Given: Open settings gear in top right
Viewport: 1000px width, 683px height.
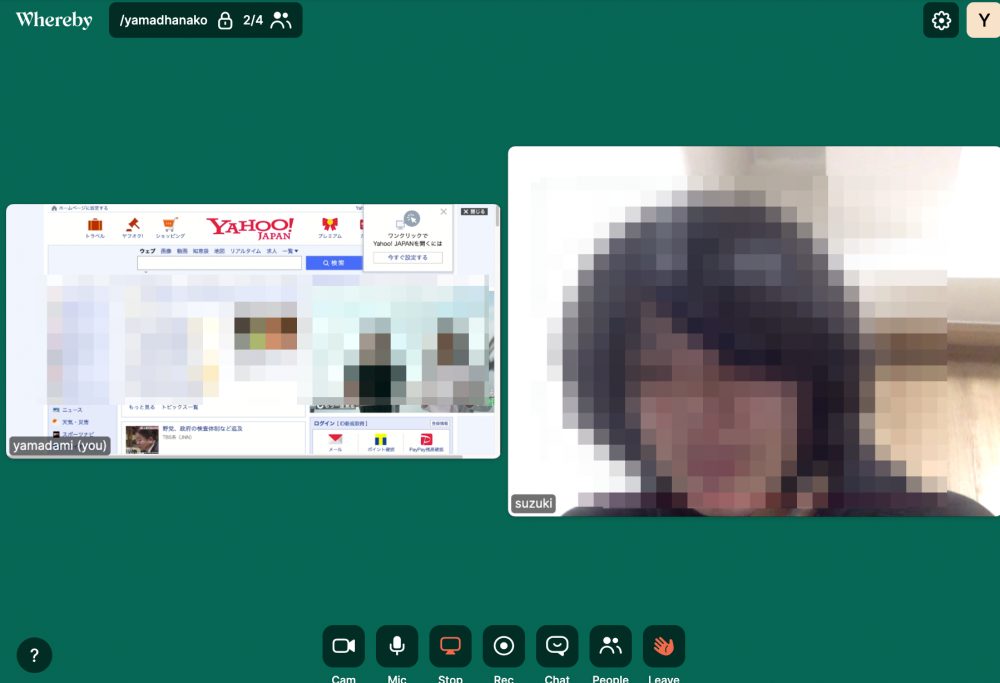Looking at the screenshot, I should click(x=941, y=20).
